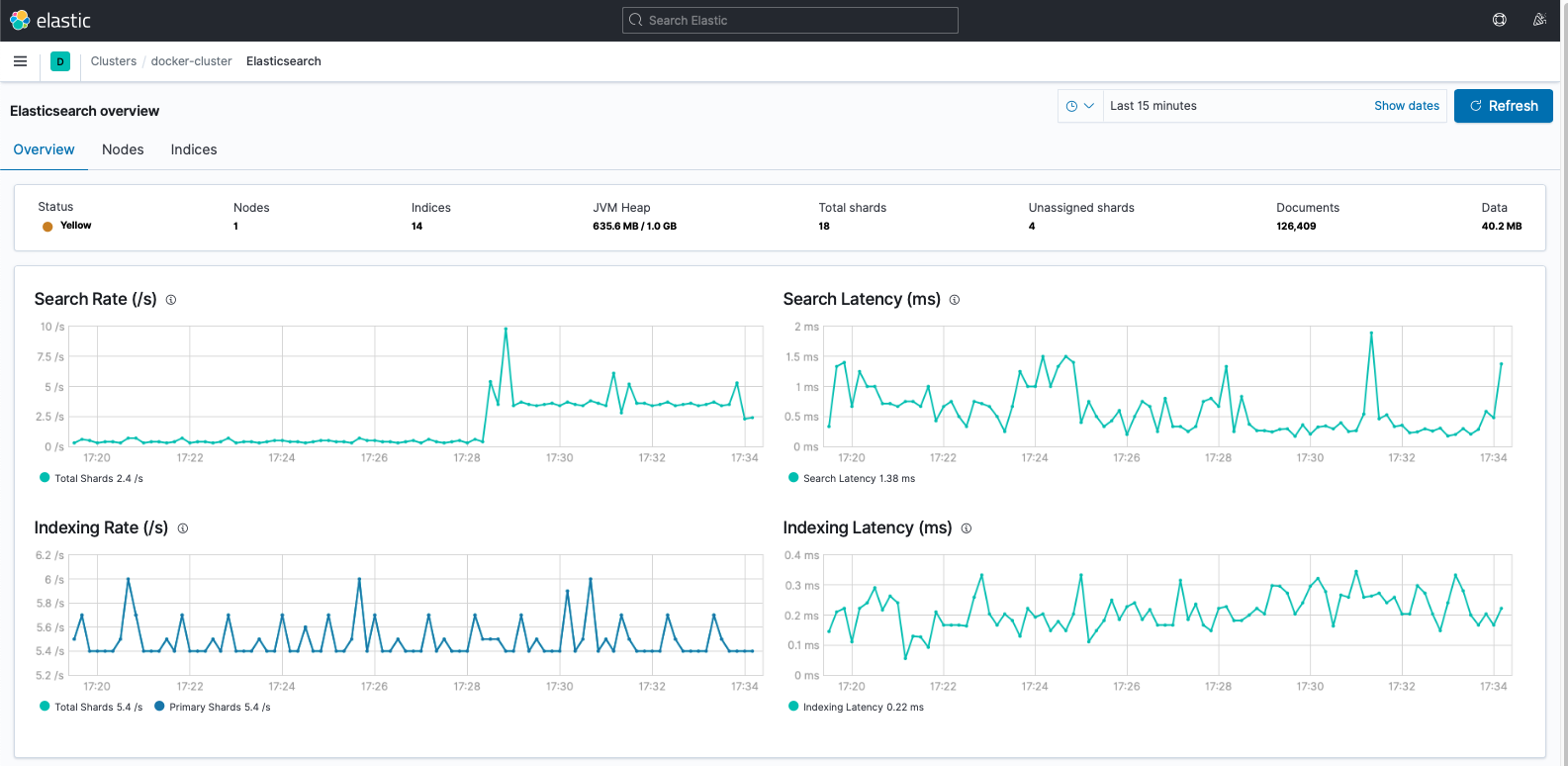Click the Last 15 minutes time range
The image size is (1568, 766).
1153,106
